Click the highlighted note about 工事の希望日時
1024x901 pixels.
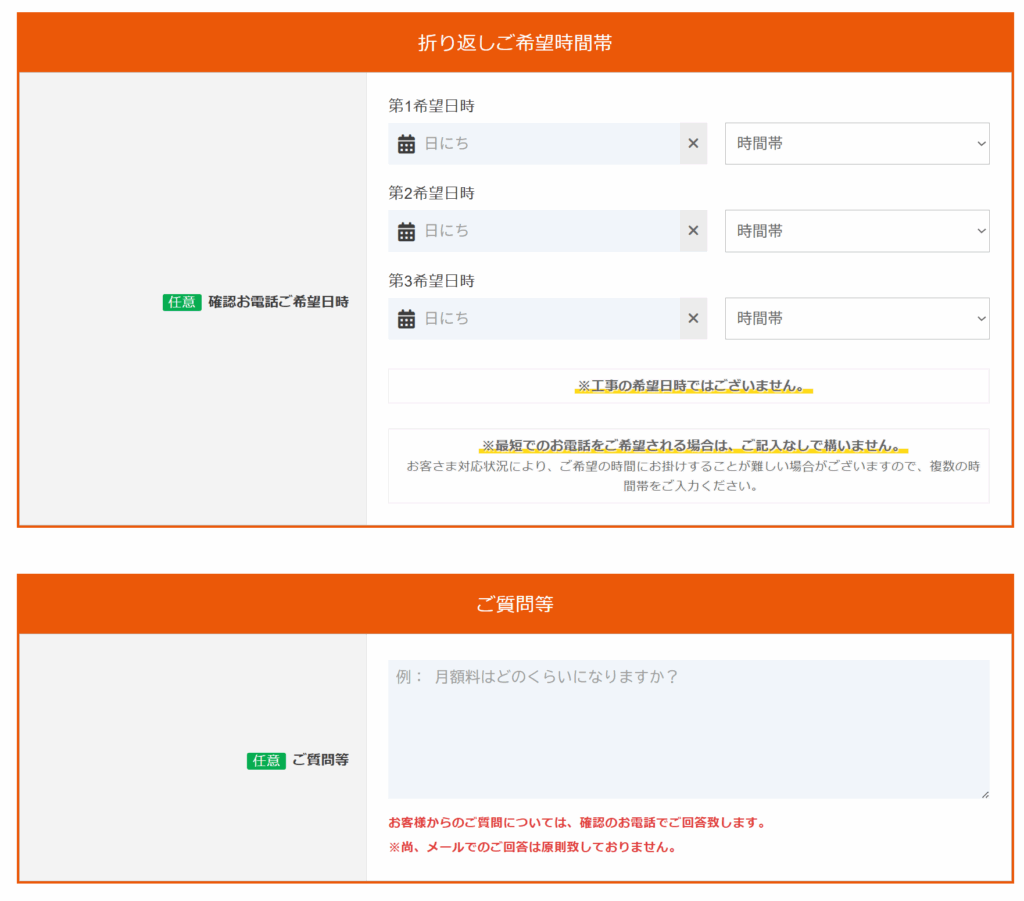(x=688, y=385)
